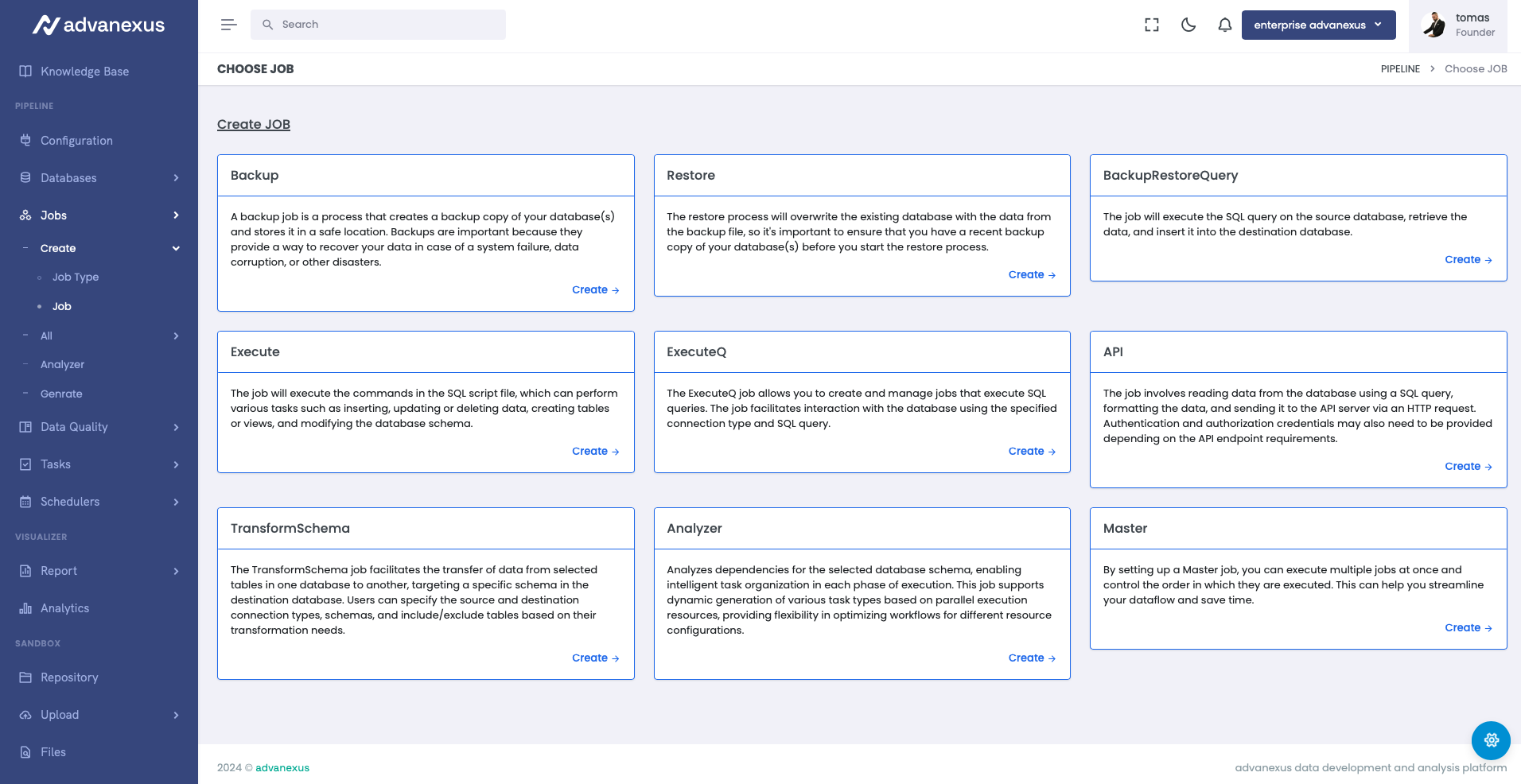Enter fullscreen mode via the expand icon

click(1152, 25)
